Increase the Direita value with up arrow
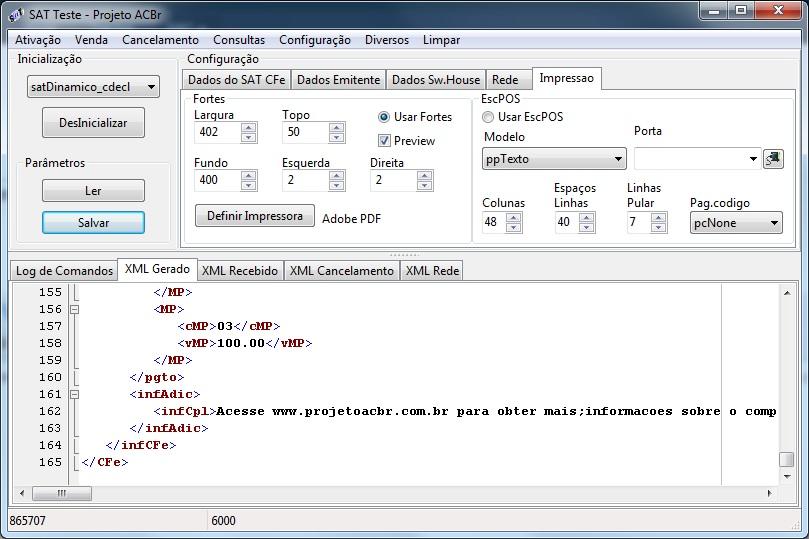This screenshot has height=539, width=809. [x=425, y=175]
